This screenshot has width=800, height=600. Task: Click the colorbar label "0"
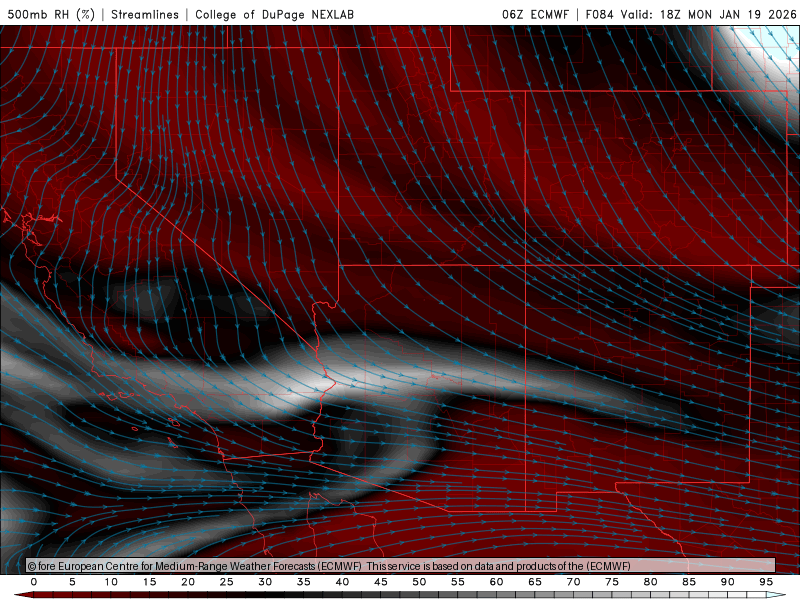coord(34,582)
